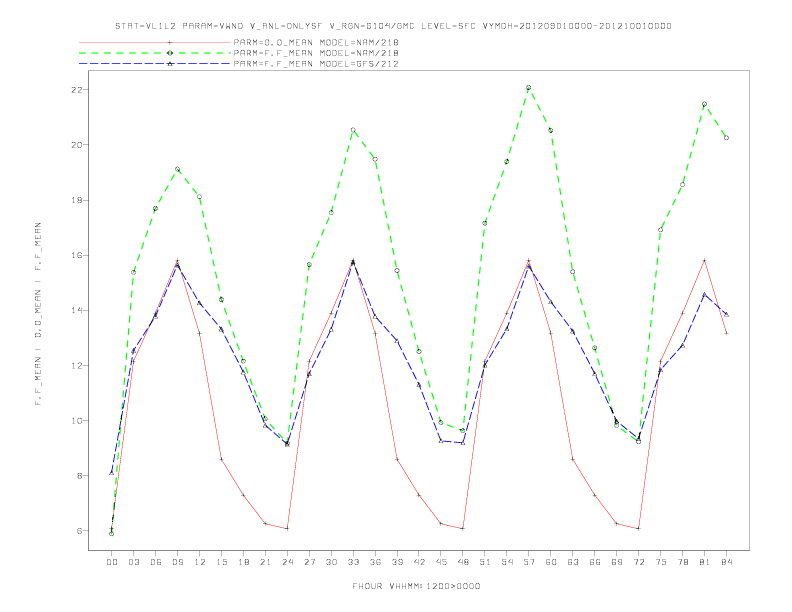Click green circle marker at hour 09 peak
Viewport: 792px width, 612px height.
(177, 169)
